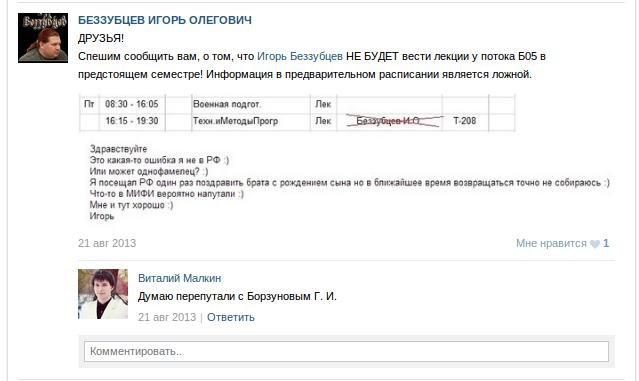
Task: View the like count number 1
Action: pyautogui.click(x=606, y=243)
